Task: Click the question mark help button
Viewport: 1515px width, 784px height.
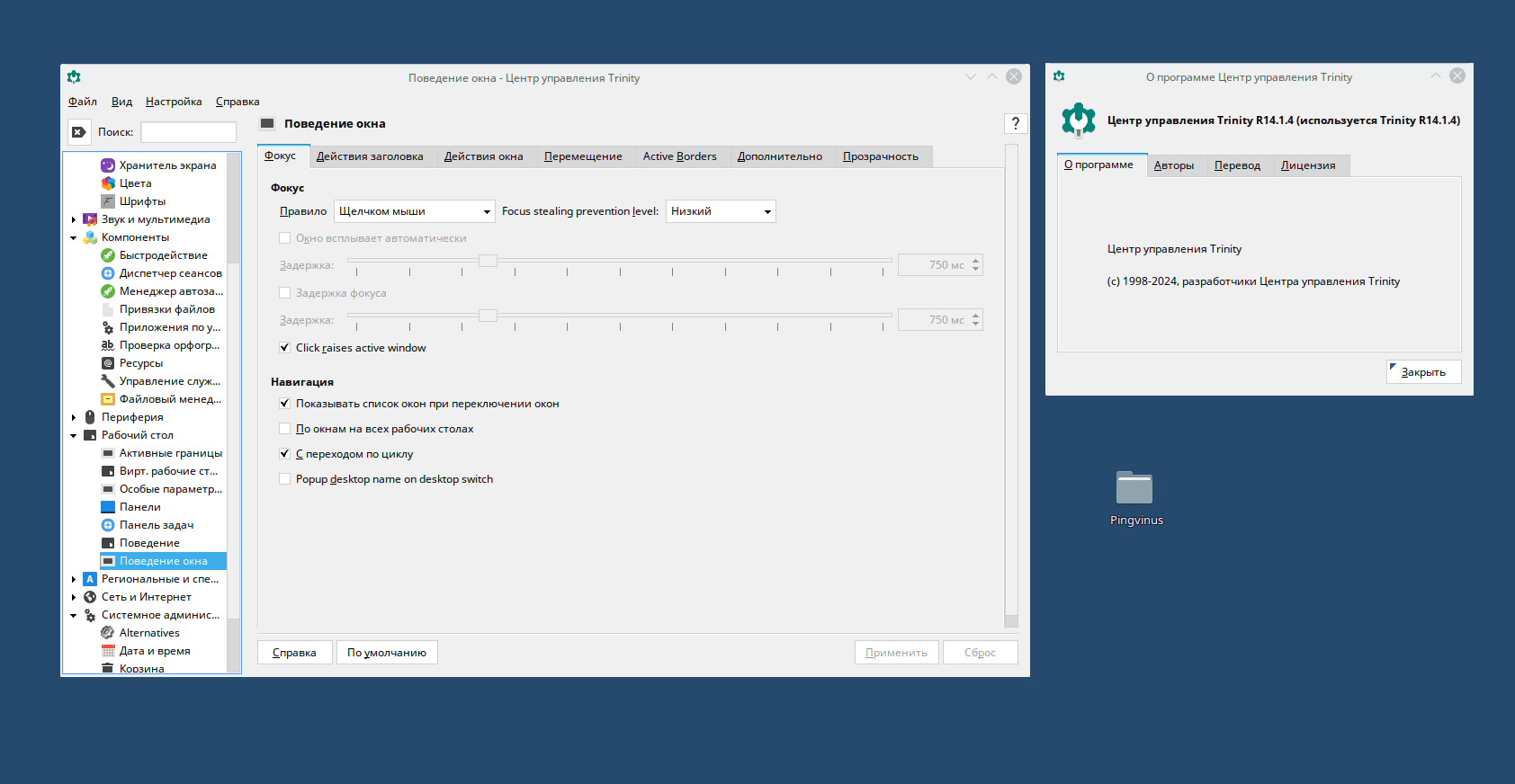Action: click(1015, 124)
